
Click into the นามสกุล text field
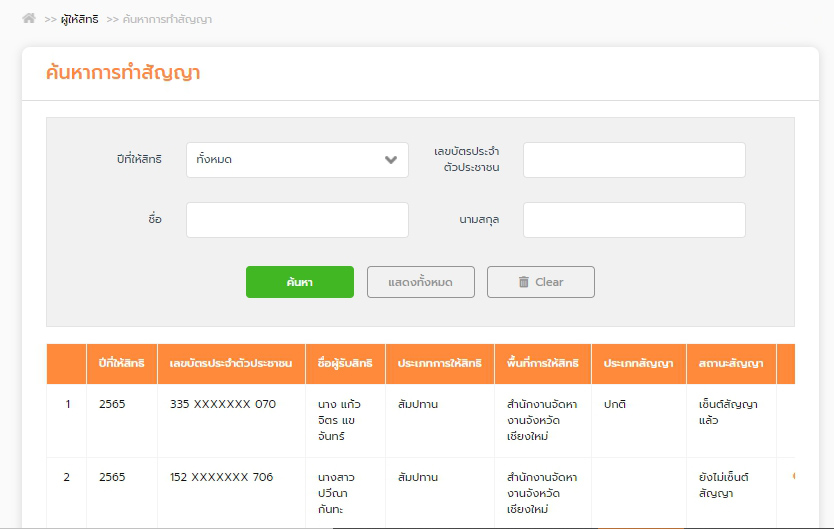634,220
